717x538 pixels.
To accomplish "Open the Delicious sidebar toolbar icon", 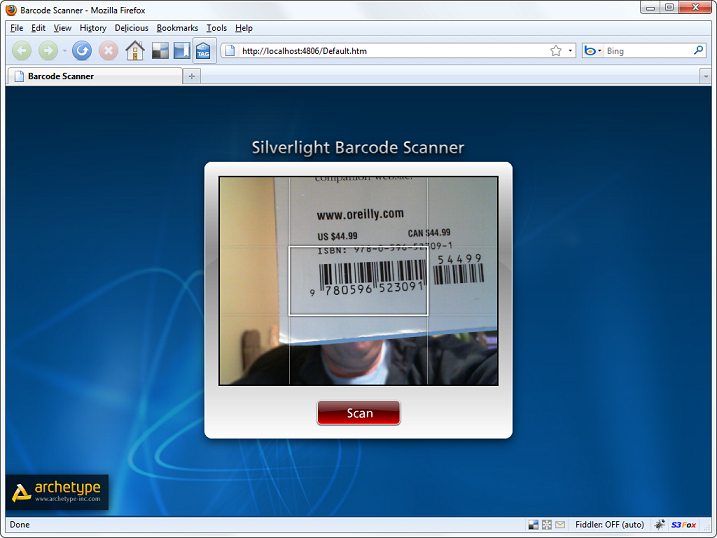I will coord(182,51).
